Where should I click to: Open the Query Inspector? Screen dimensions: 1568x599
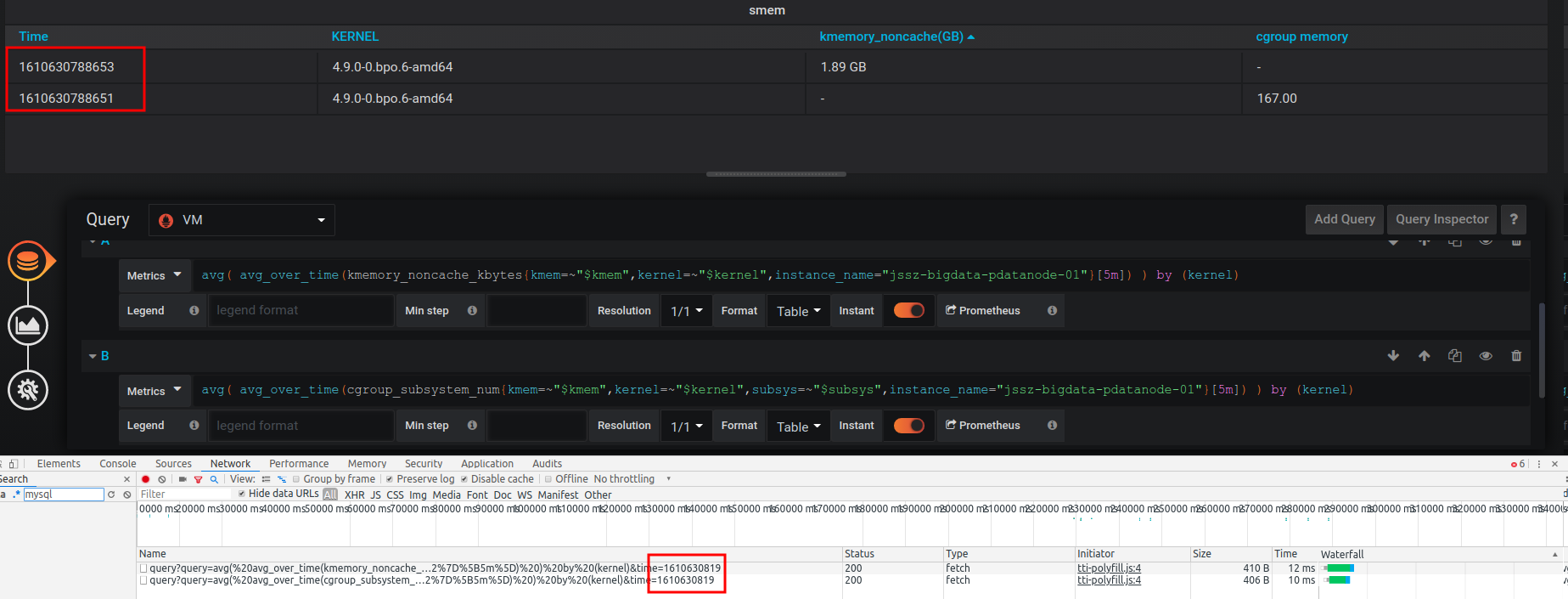1442,219
